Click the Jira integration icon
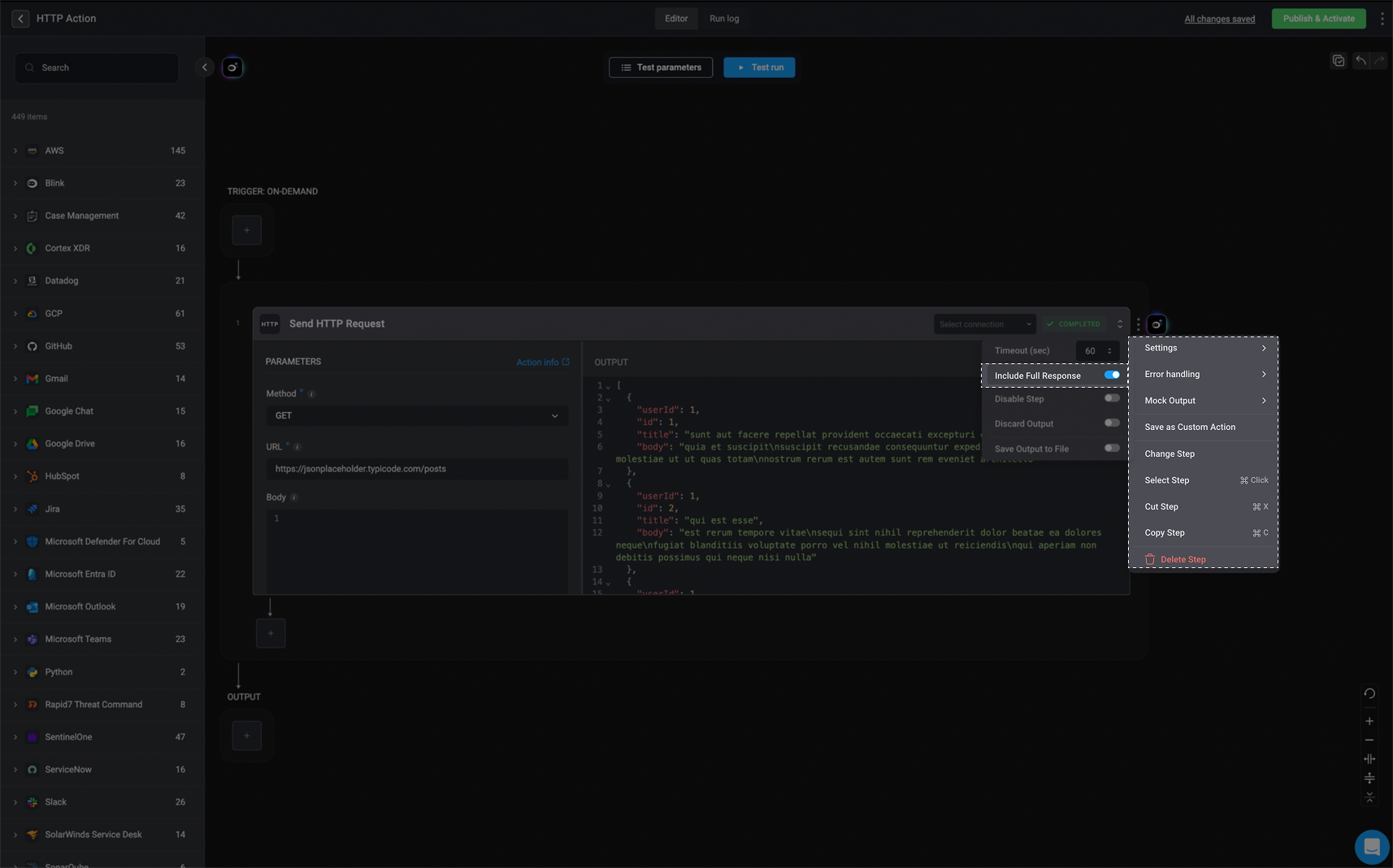The height and width of the screenshot is (868, 1393). click(x=33, y=510)
